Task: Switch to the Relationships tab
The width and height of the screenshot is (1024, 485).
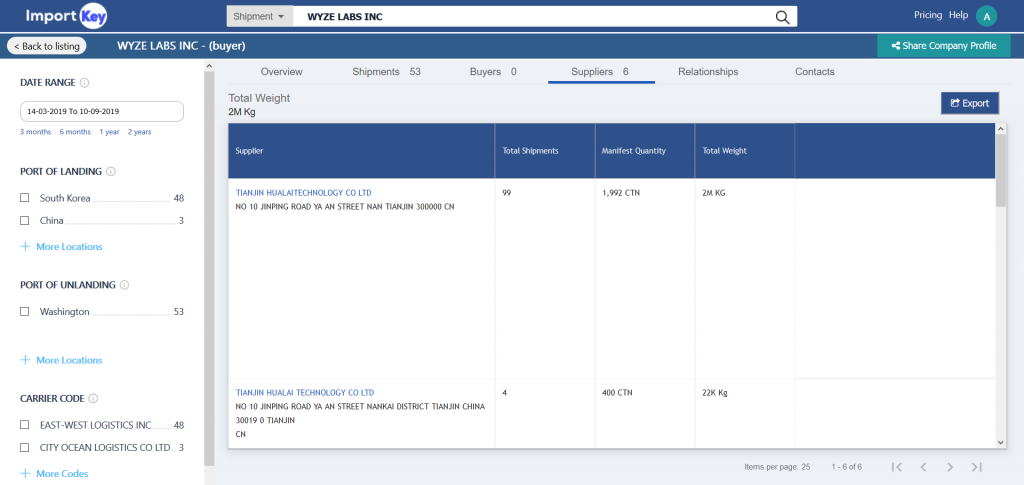Action: tap(708, 72)
